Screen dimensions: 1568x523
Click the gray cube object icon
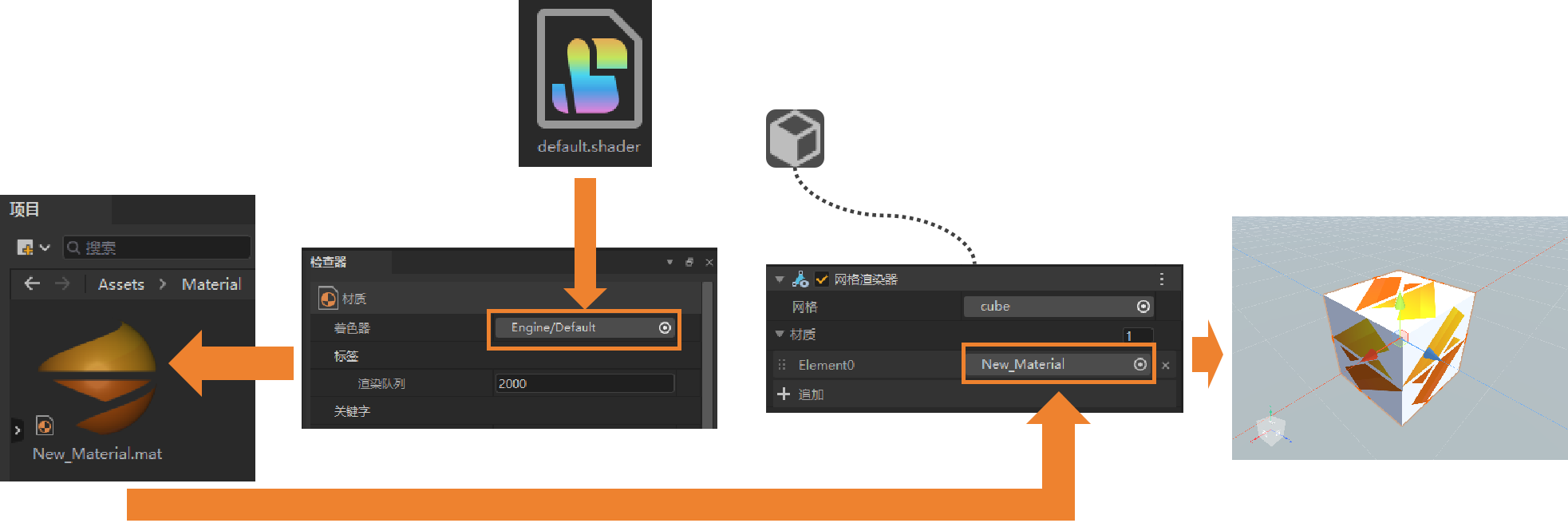[795, 138]
